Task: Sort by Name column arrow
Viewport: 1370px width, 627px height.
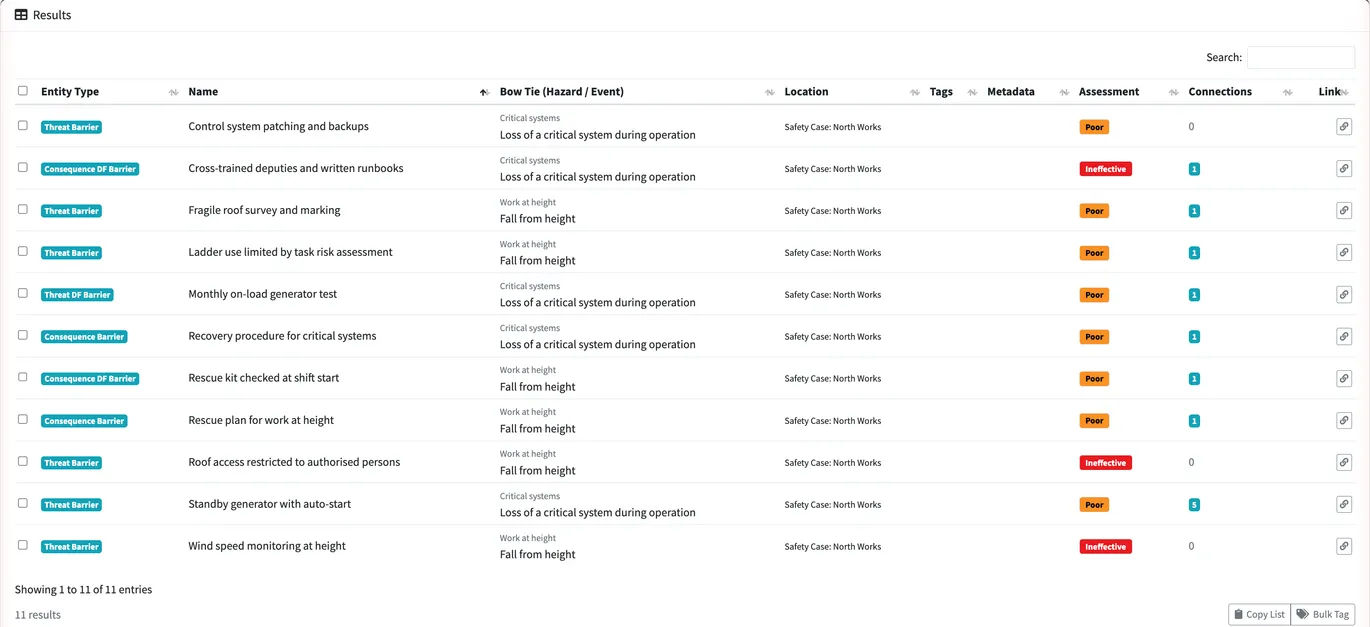Action: click(x=484, y=92)
